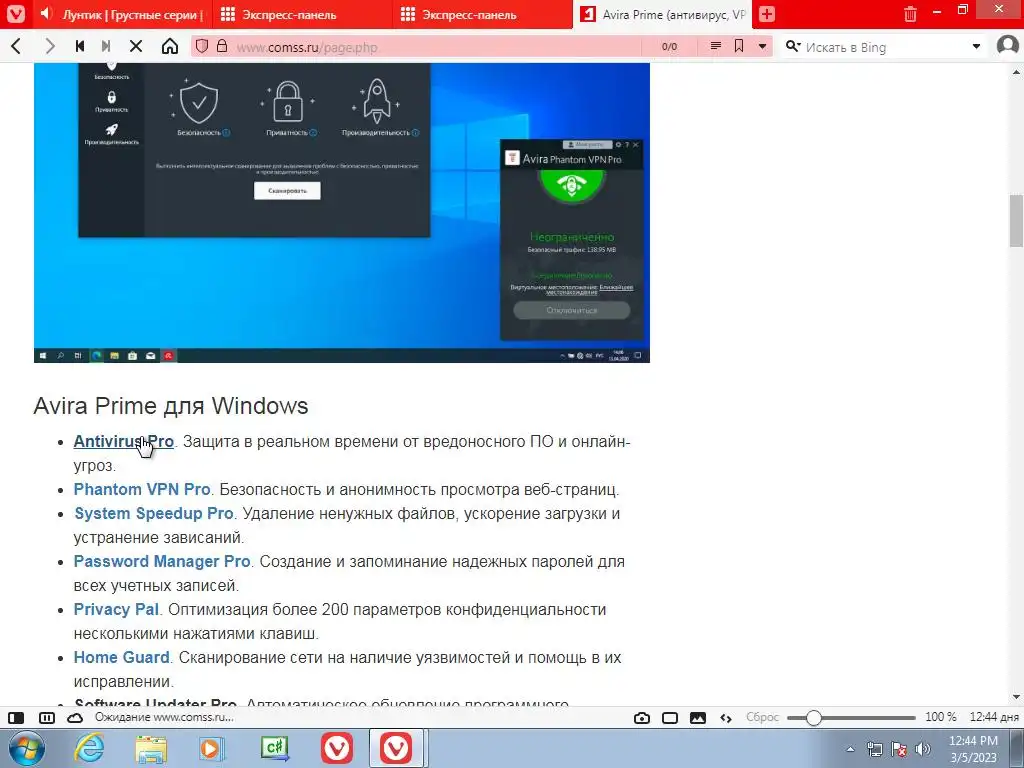The height and width of the screenshot is (768, 1024).
Task: Switch to second Экспресс-панель tab
Action: coord(482,14)
